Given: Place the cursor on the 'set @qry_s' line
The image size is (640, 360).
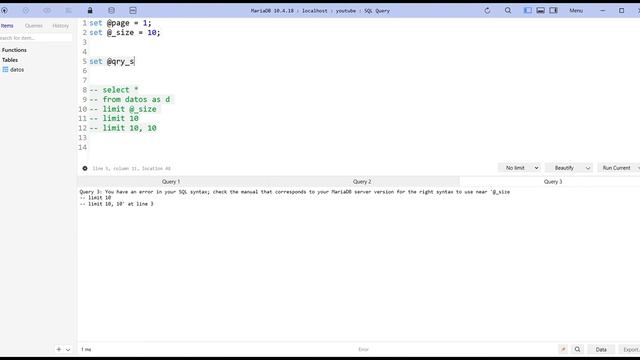Looking at the screenshot, I should pyautogui.click(x=112, y=62).
